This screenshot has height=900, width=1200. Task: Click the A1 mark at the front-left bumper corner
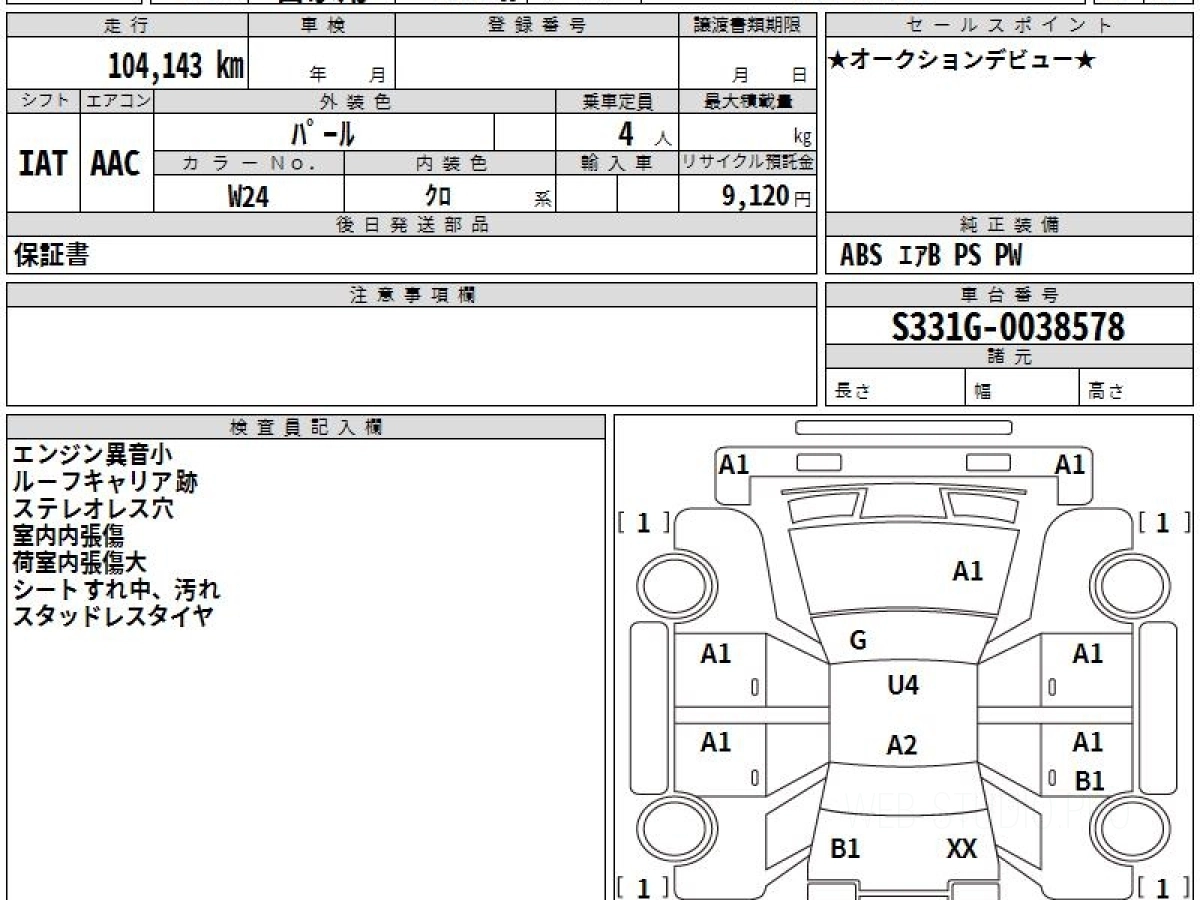(x=734, y=464)
